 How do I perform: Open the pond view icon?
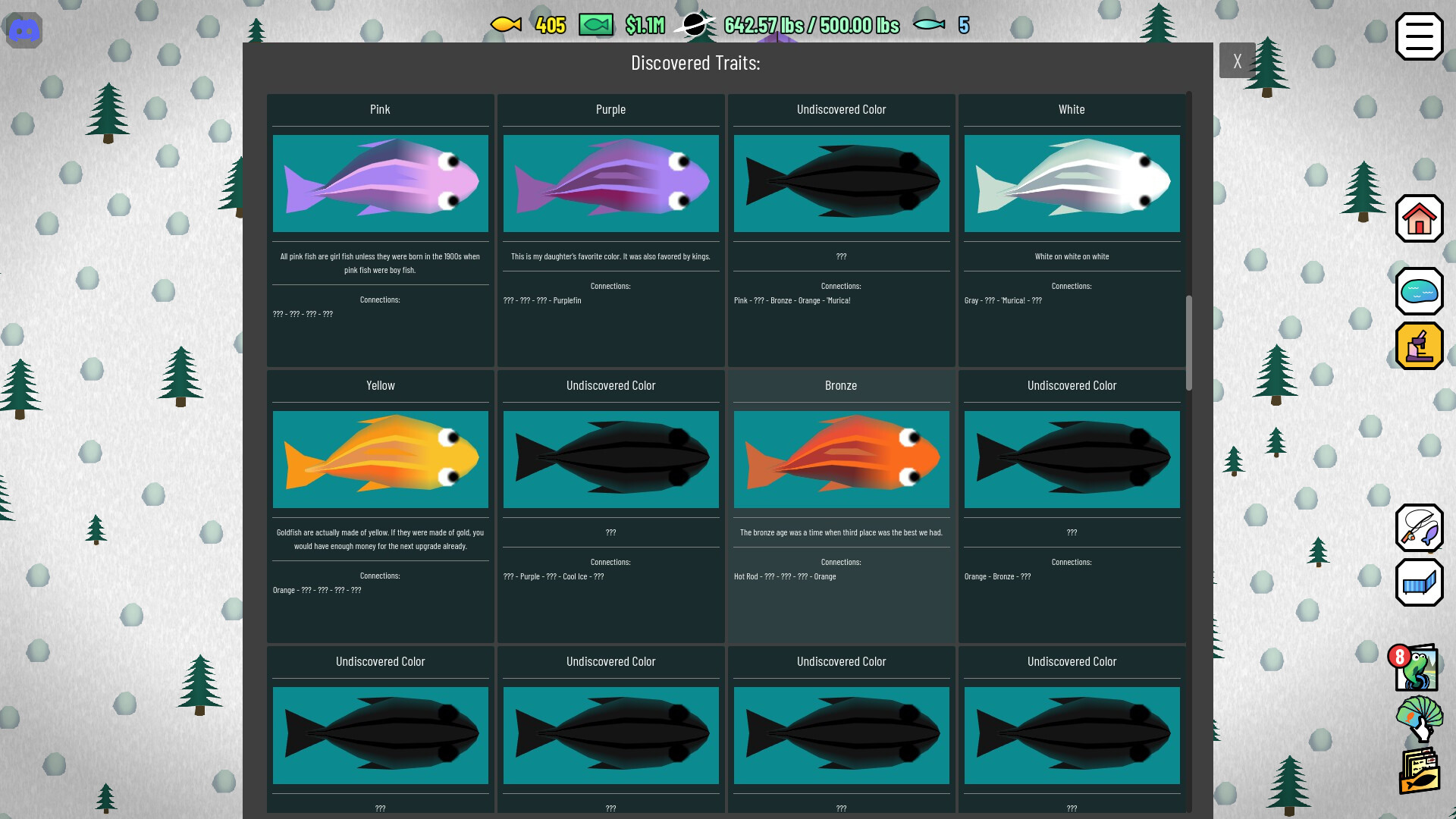point(1419,290)
